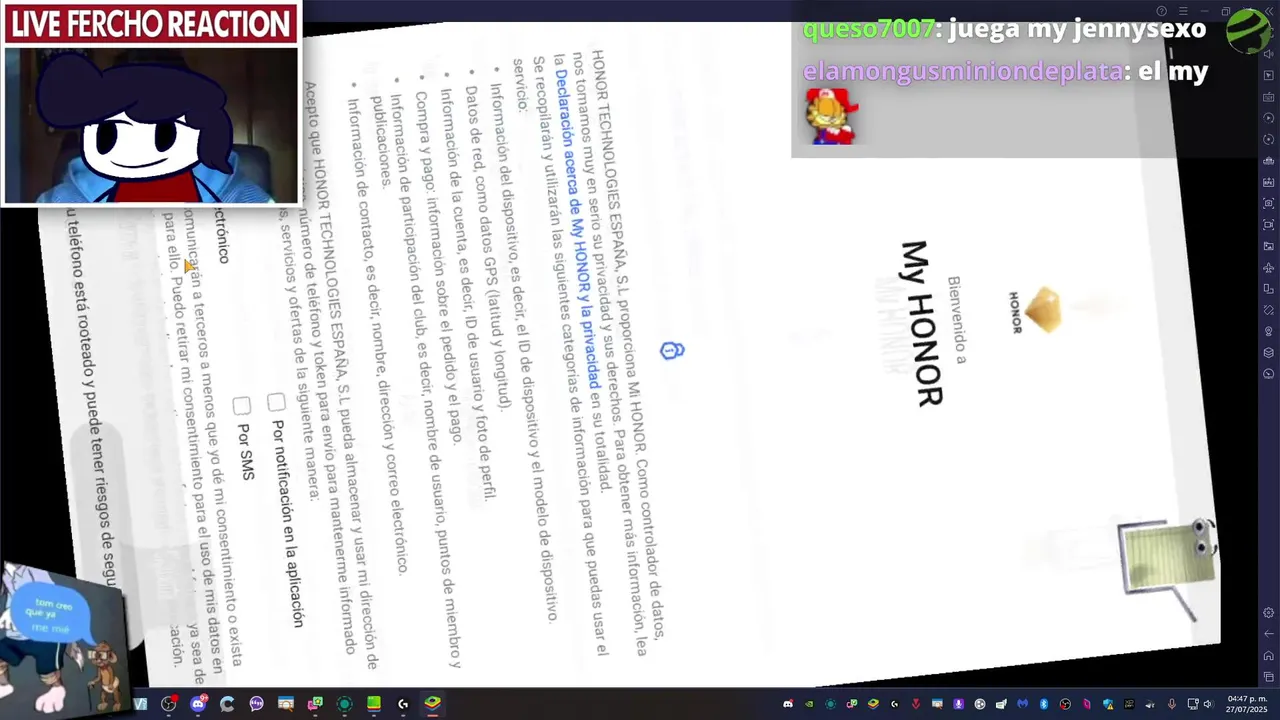The image size is (1280, 720).
Task: Click the Bluetooth tray icon
Action: [1044, 704]
